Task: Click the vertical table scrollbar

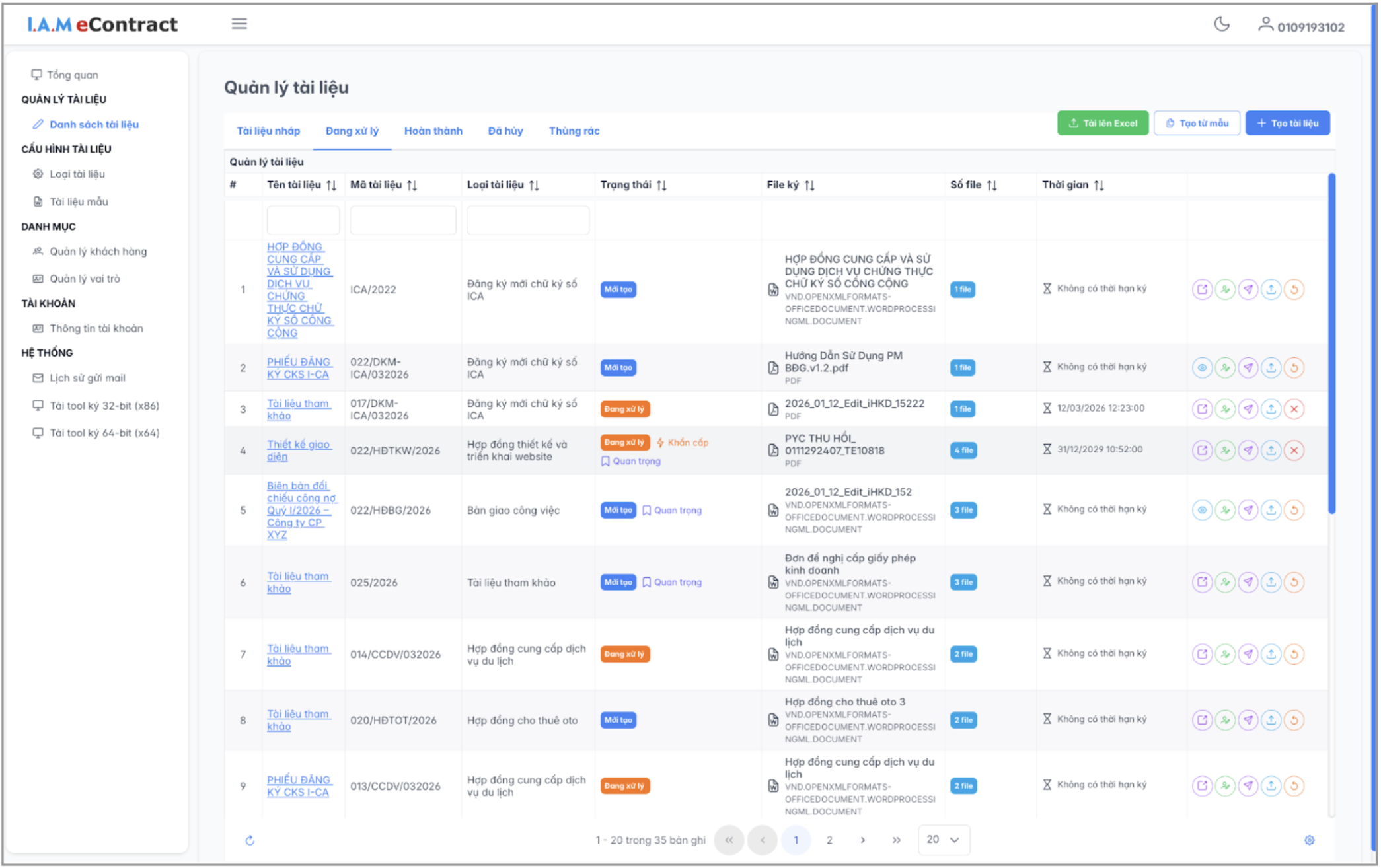Action: [x=1331, y=344]
